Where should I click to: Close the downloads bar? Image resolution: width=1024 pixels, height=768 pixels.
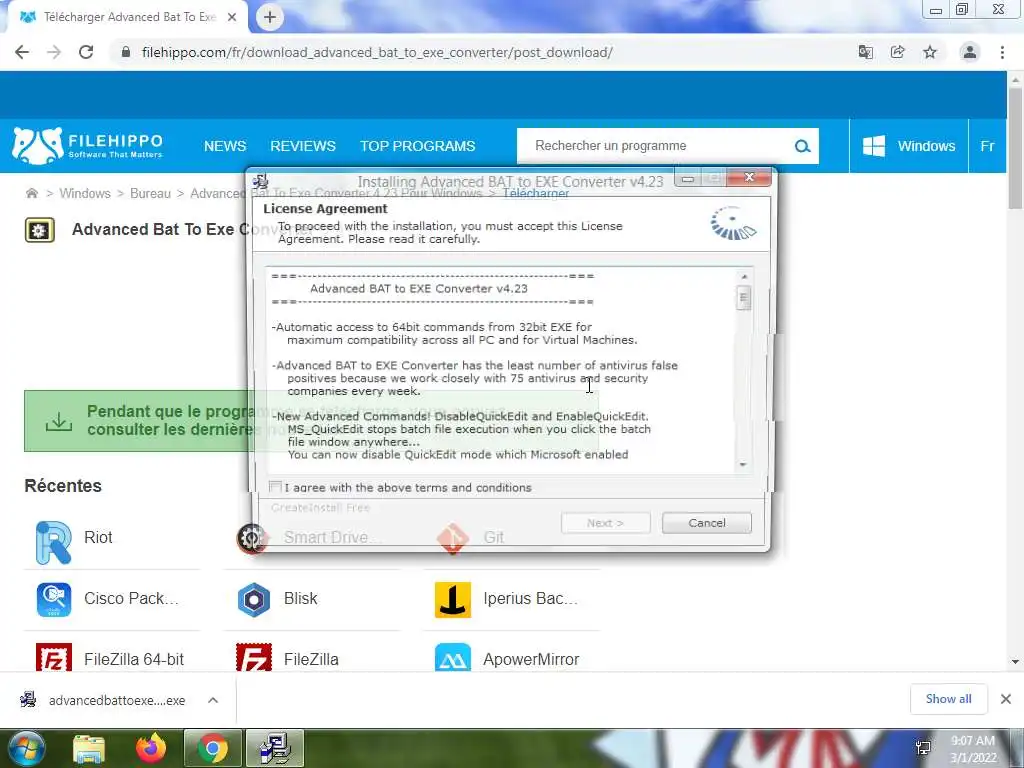click(1006, 699)
